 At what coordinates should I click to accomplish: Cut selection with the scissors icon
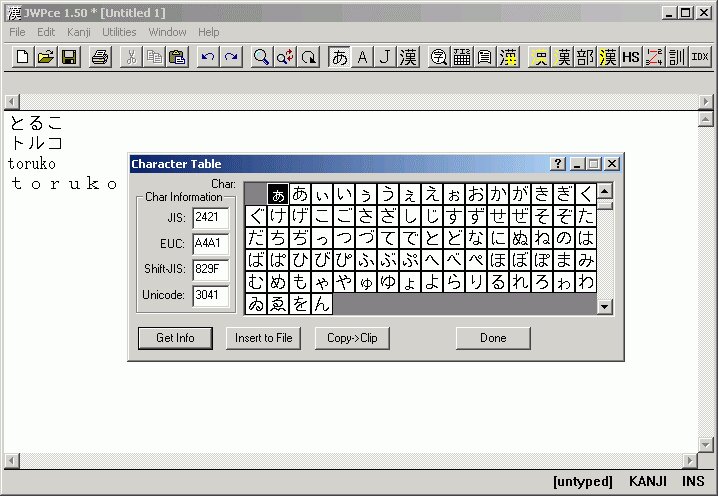pos(131,57)
